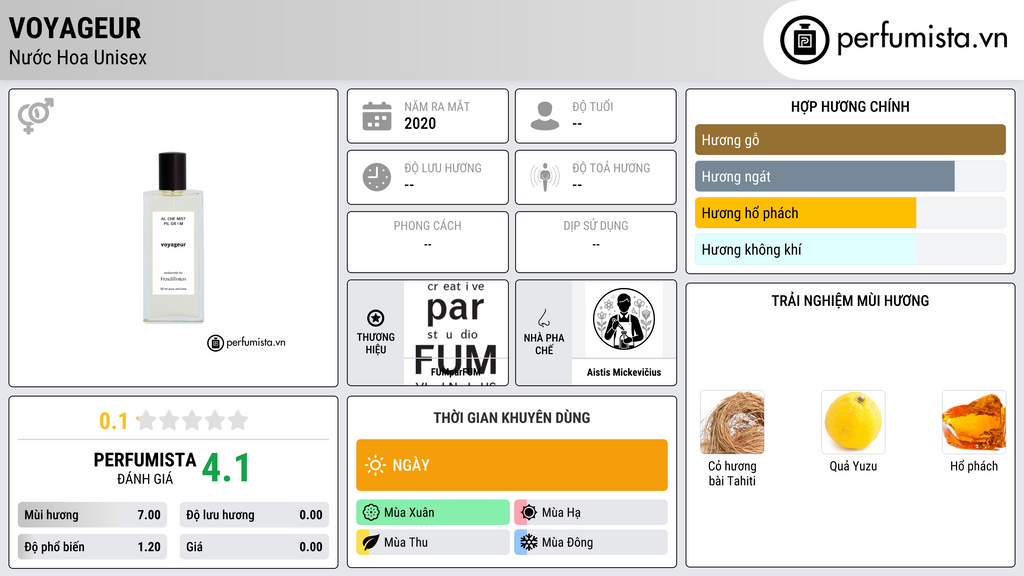This screenshot has height=576, width=1024.
Task: Click the green 4.1 Perfumista rating
Action: coord(226,468)
